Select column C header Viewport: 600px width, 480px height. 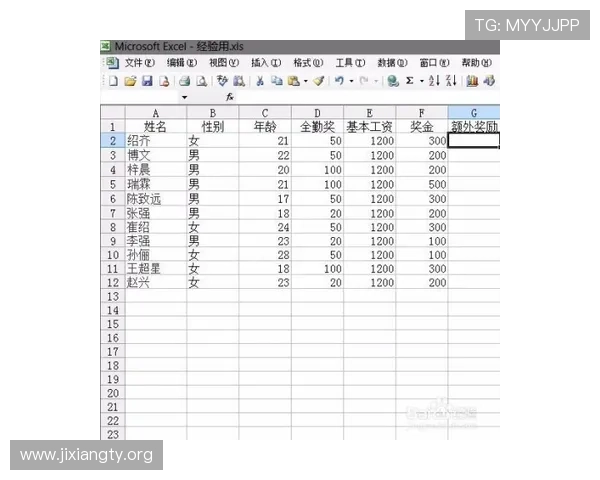265,113
